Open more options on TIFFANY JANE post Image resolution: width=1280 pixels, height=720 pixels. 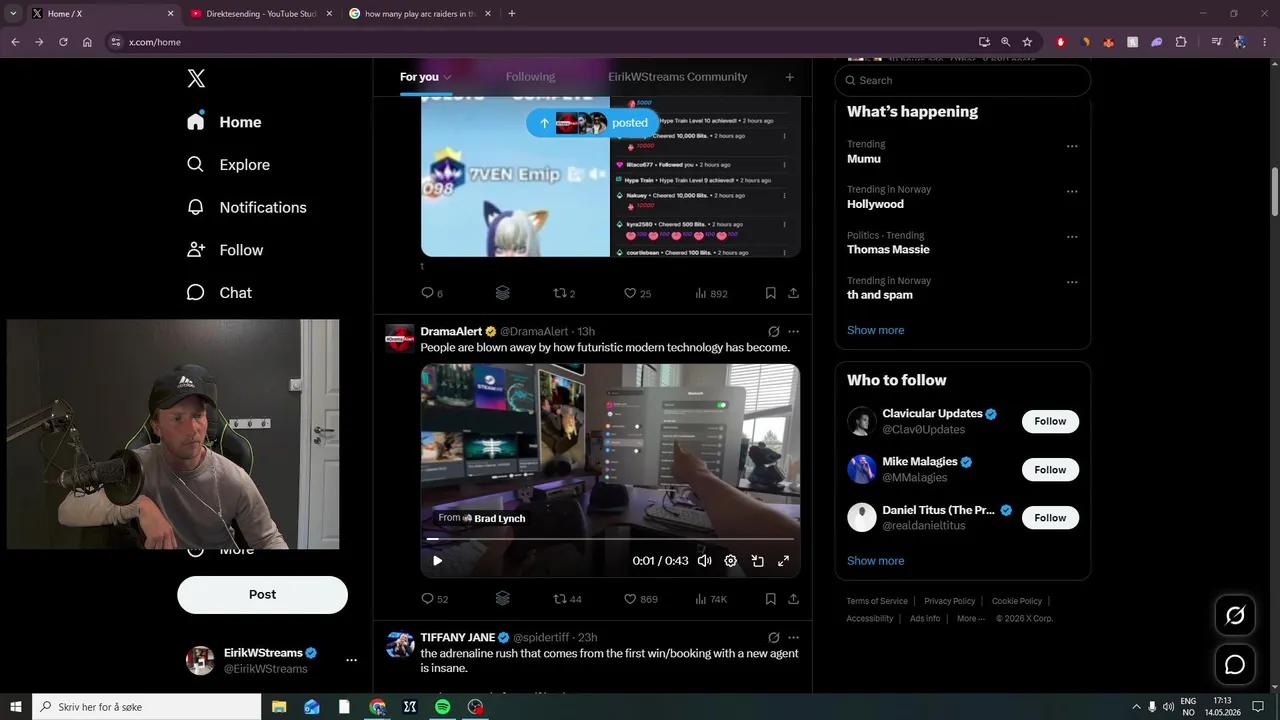coord(793,637)
